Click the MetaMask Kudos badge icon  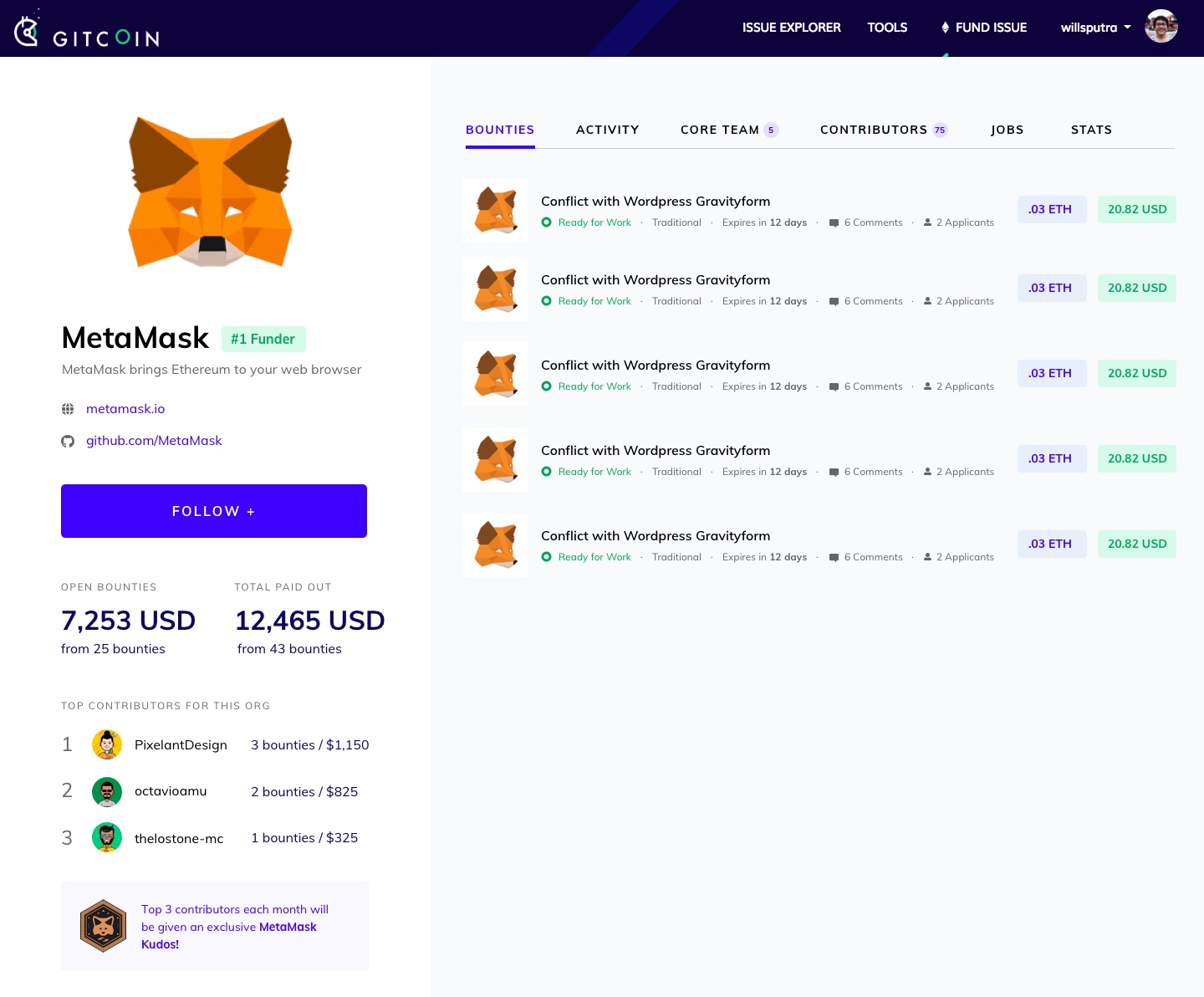pos(103,926)
